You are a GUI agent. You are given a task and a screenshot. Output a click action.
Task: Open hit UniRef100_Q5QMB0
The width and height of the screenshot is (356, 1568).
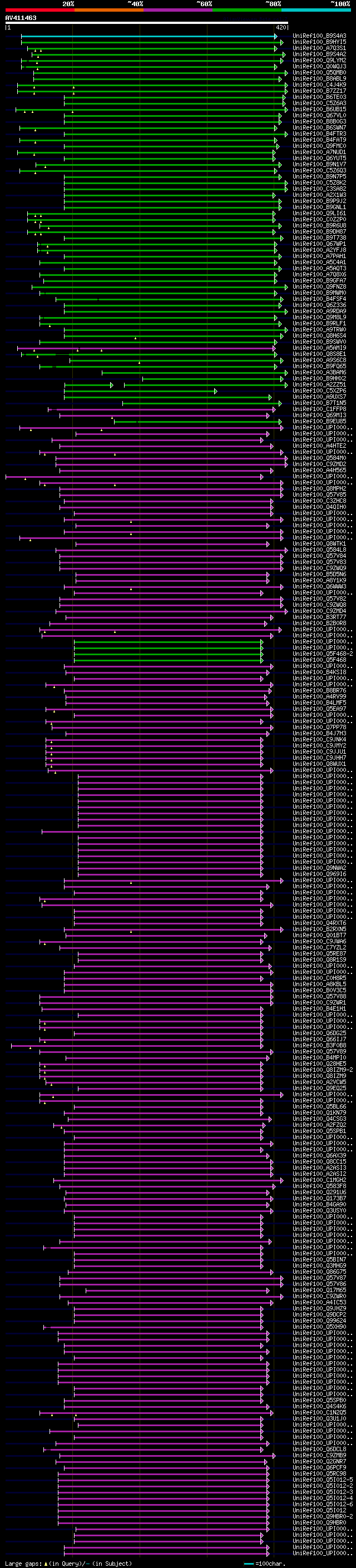coord(319,72)
